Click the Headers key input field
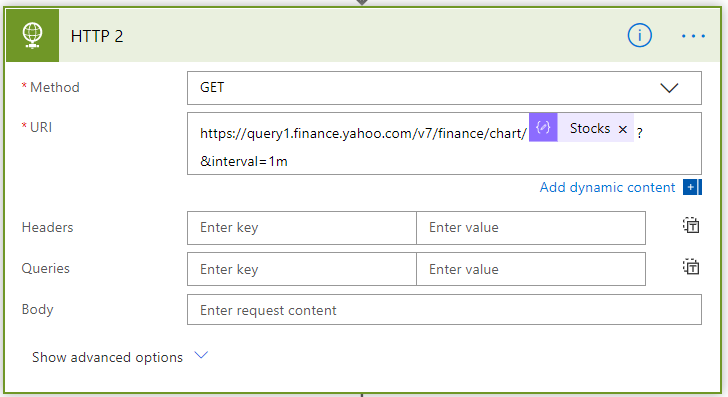 (302, 228)
